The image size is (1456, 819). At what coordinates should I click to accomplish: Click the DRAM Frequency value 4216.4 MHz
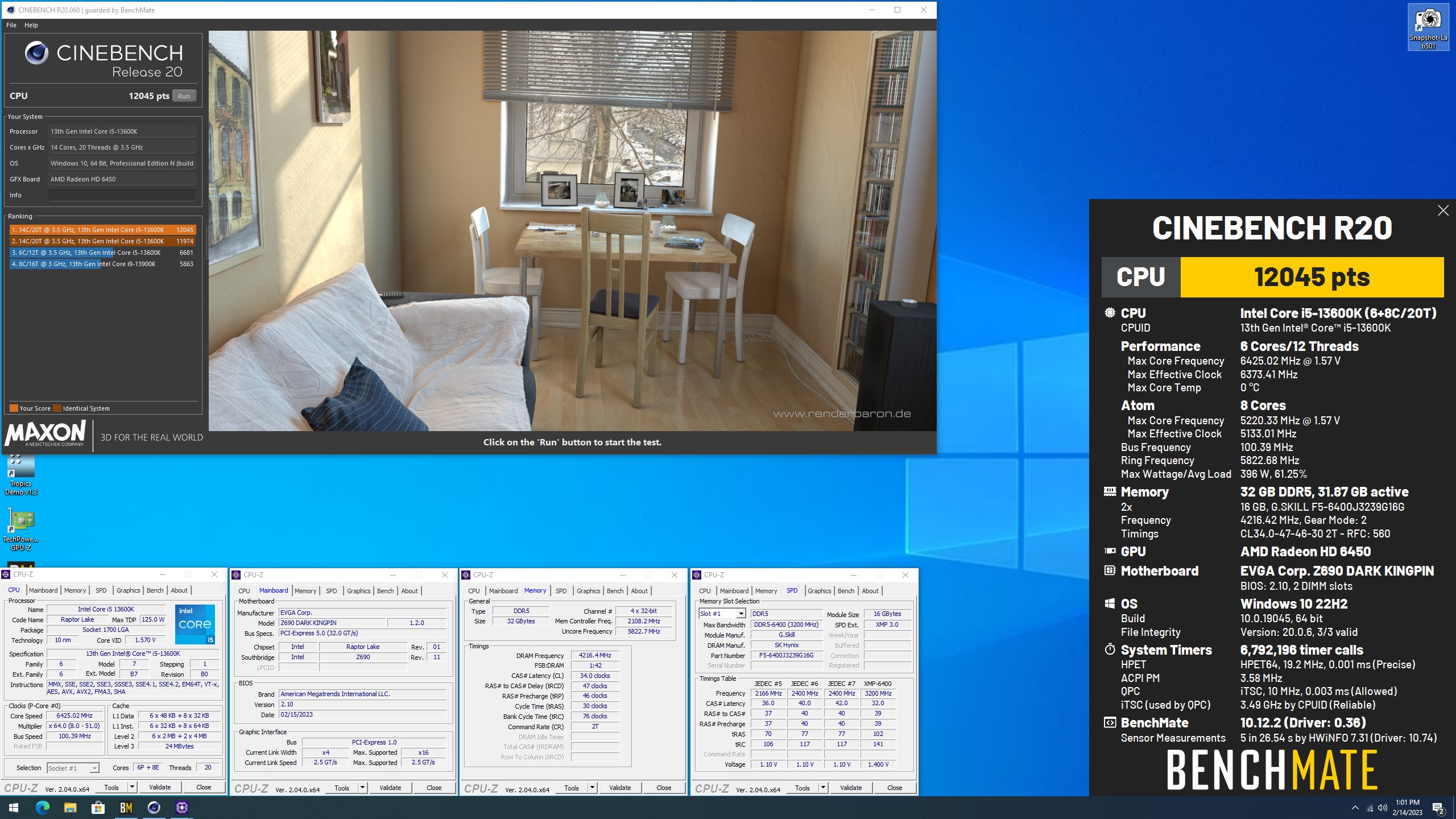[595, 655]
